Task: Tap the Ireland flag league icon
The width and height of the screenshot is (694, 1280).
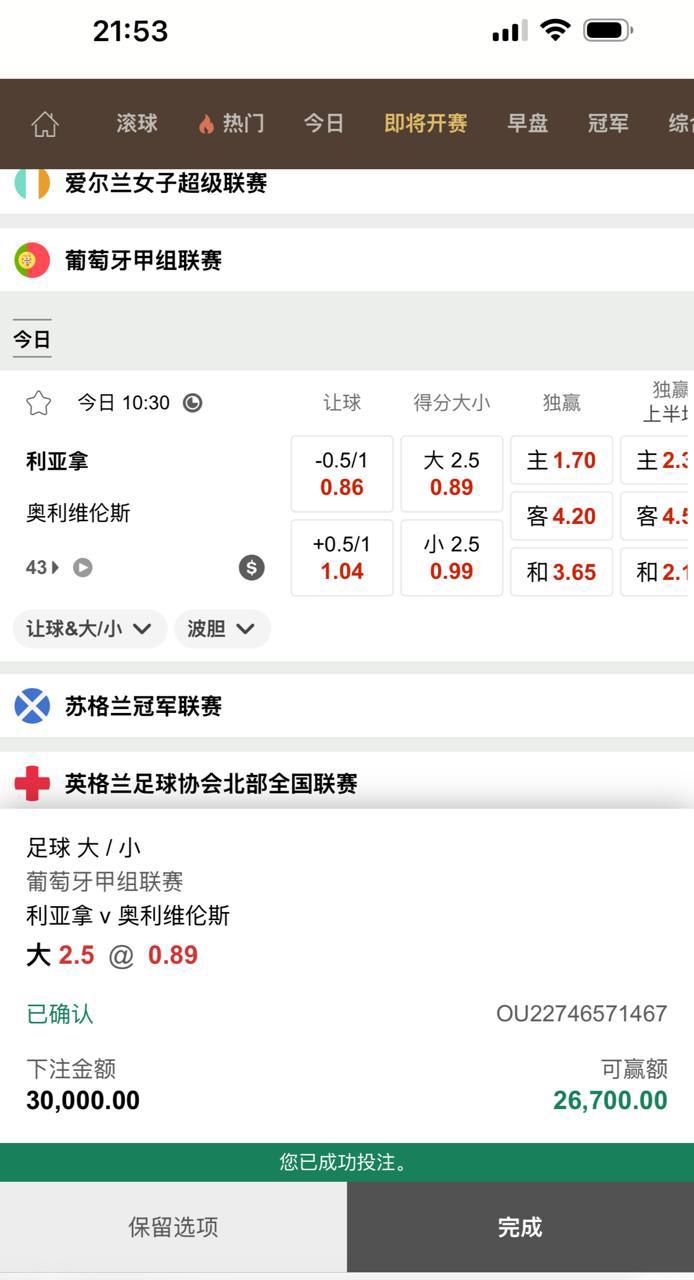Action: click(x=32, y=184)
